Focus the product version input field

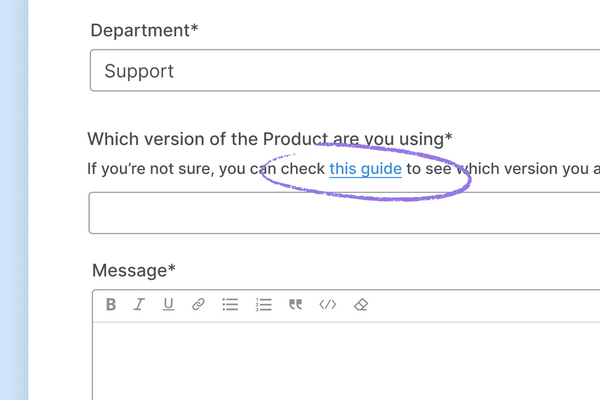click(340, 213)
